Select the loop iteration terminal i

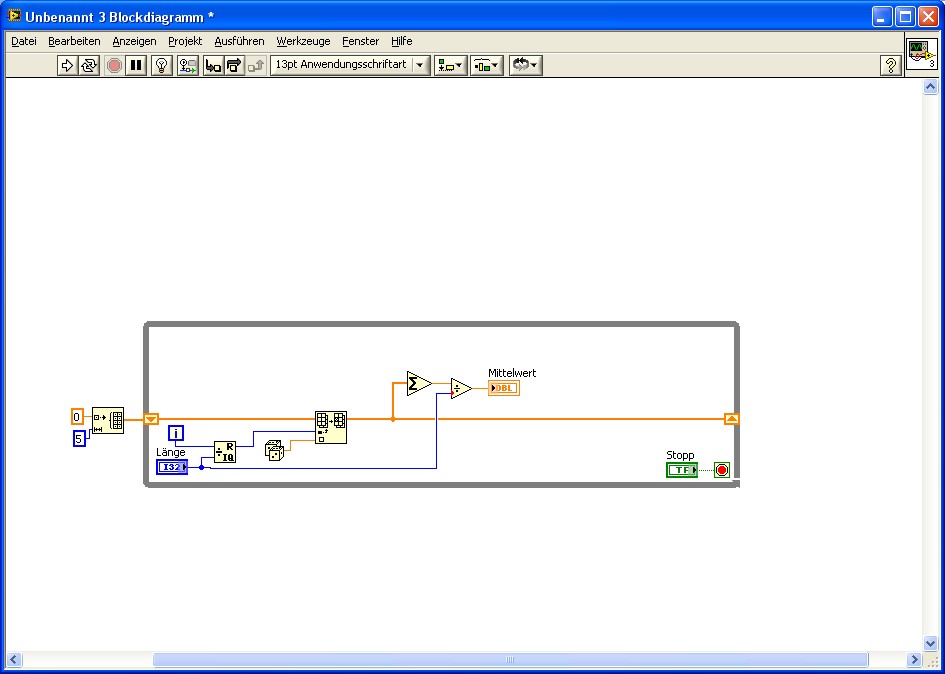176,433
